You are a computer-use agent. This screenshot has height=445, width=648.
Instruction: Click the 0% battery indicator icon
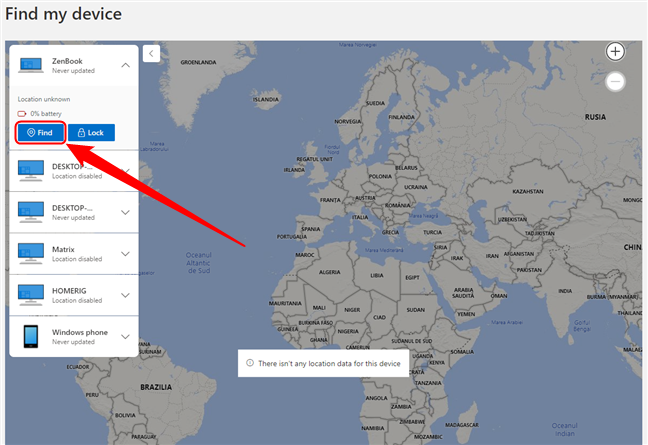click(x=22, y=114)
